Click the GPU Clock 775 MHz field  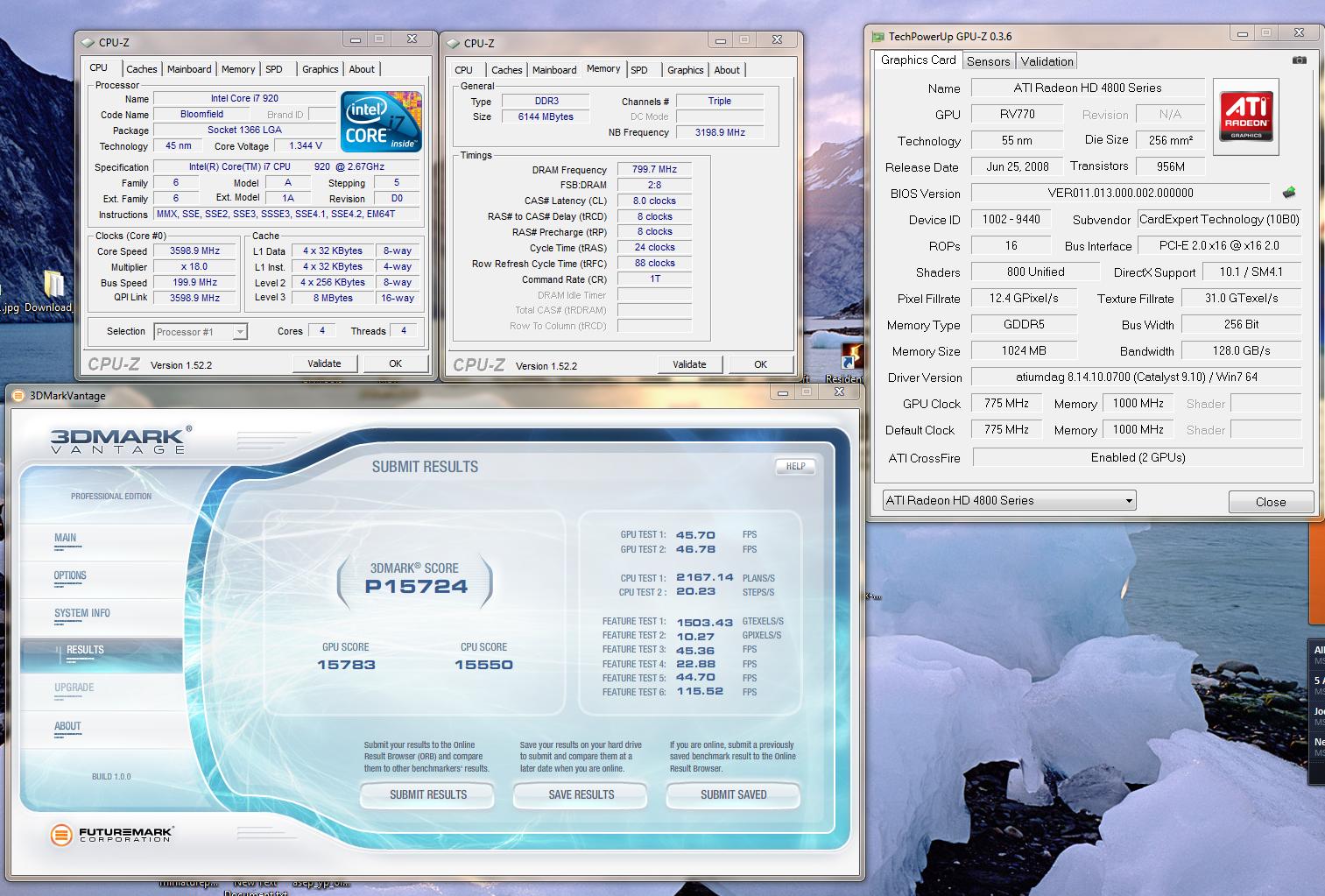(1006, 403)
